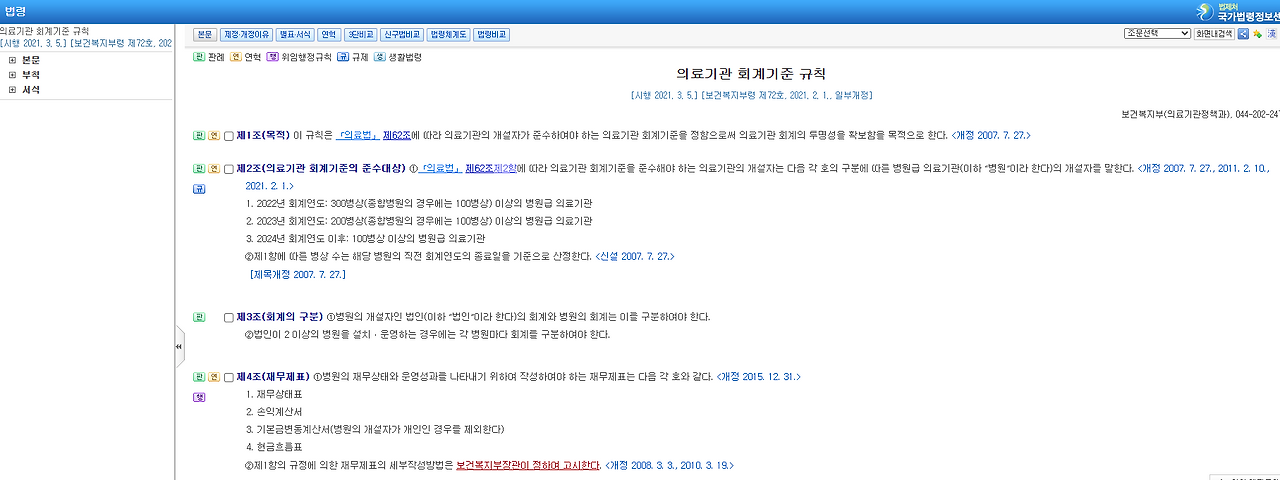Screen dimensions: 1280x480
Task: Check the 제1조(목적) checkbox
Action: coord(229,135)
